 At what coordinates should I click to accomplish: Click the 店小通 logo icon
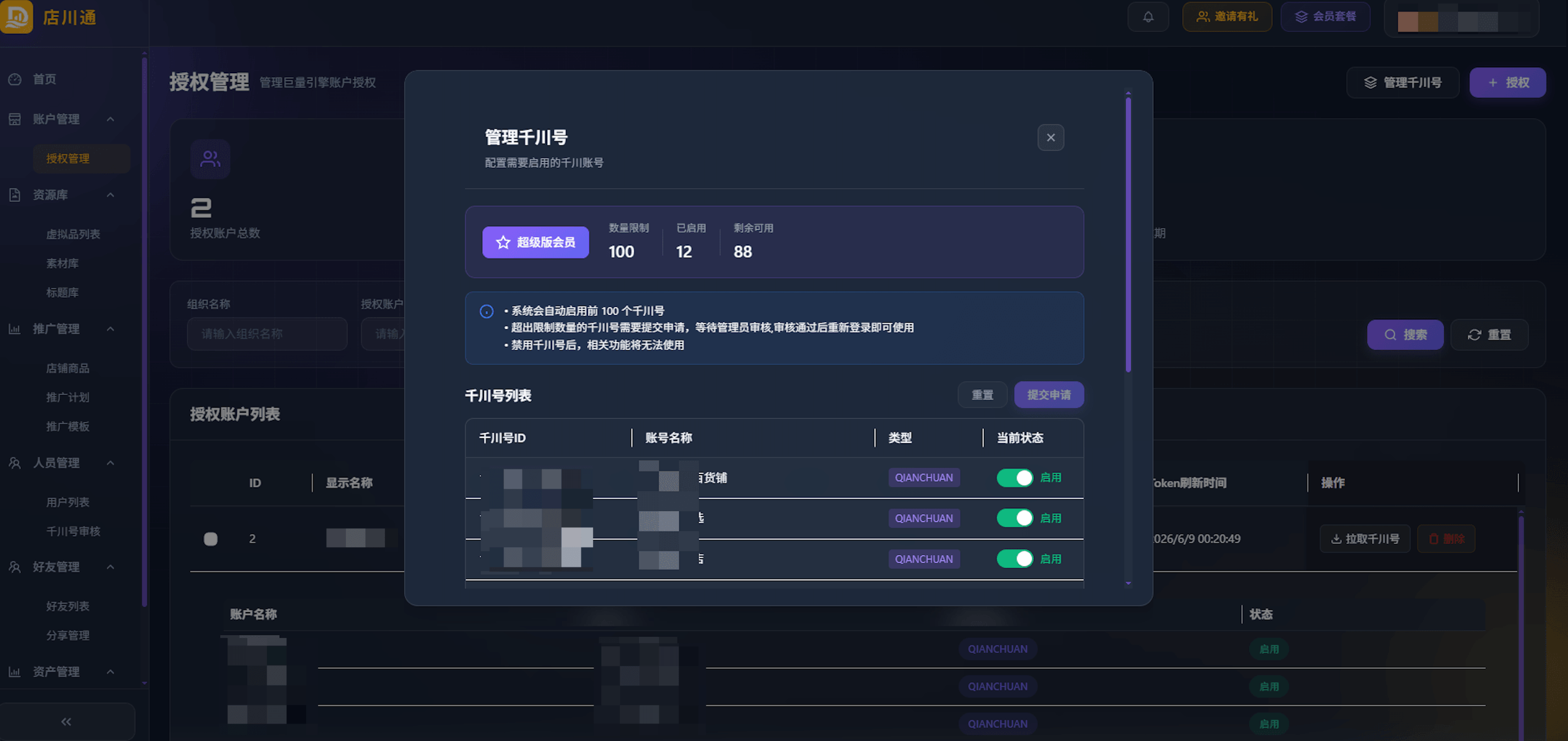(x=17, y=17)
